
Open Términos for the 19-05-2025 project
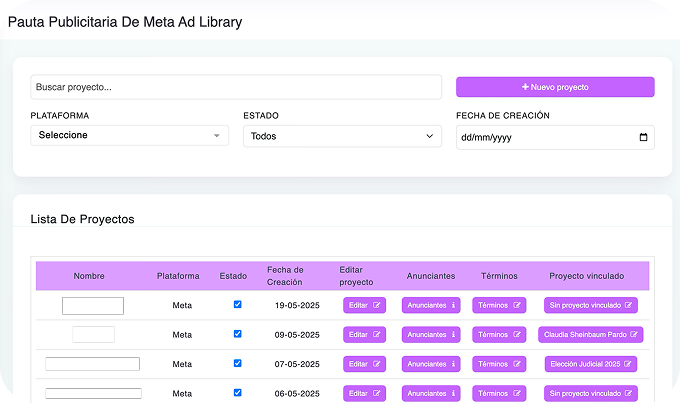499,305
